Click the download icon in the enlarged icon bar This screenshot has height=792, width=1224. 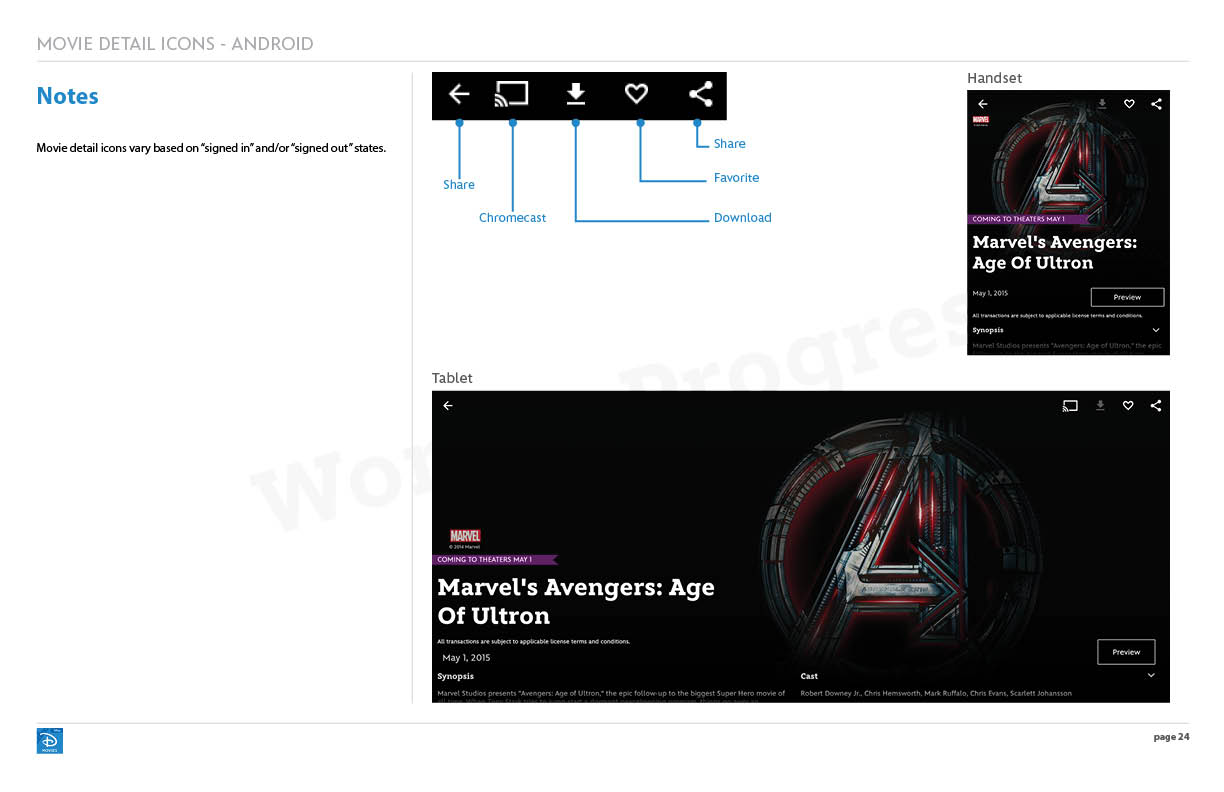click(576, 94)
